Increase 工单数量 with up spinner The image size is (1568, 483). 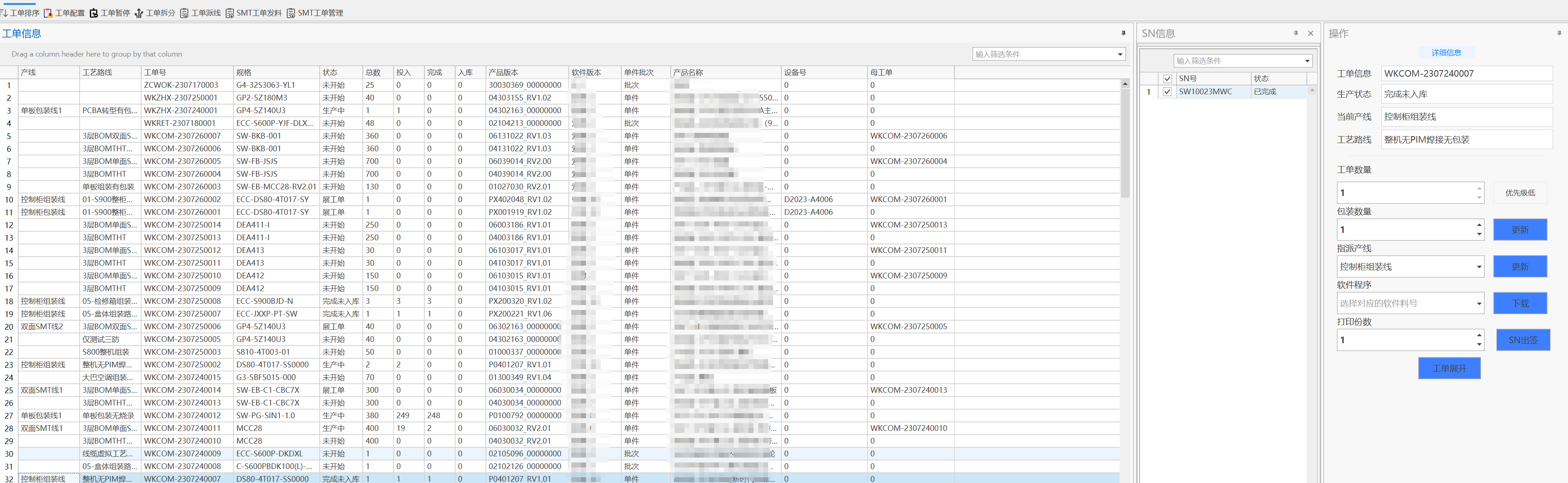tap(1479, 188)
